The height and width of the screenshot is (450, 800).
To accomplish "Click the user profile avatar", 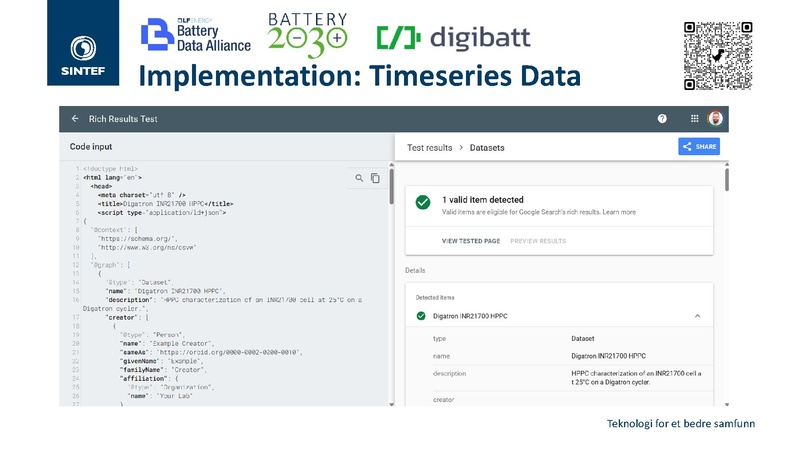I will coord(715,119).
